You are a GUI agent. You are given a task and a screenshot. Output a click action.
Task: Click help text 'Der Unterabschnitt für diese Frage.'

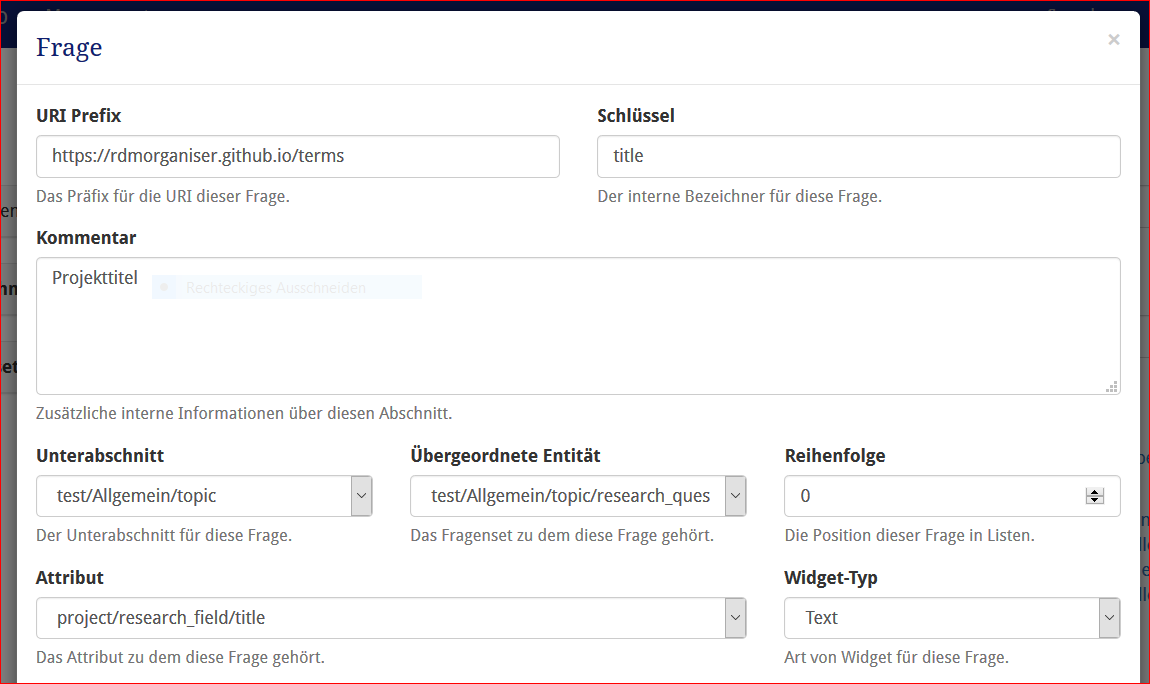164,536
